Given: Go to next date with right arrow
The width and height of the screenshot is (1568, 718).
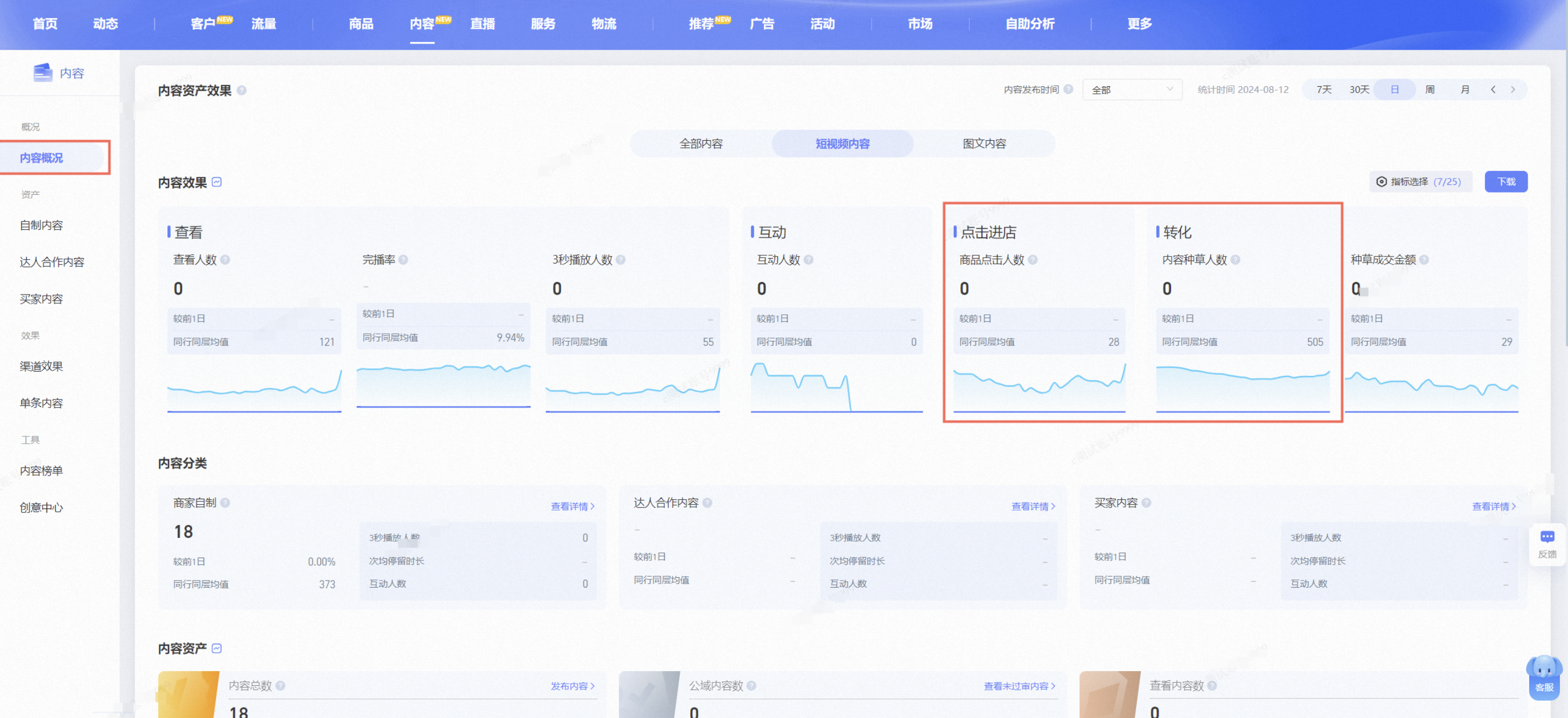Looking at the screenshot, I should coord(1513,90).
